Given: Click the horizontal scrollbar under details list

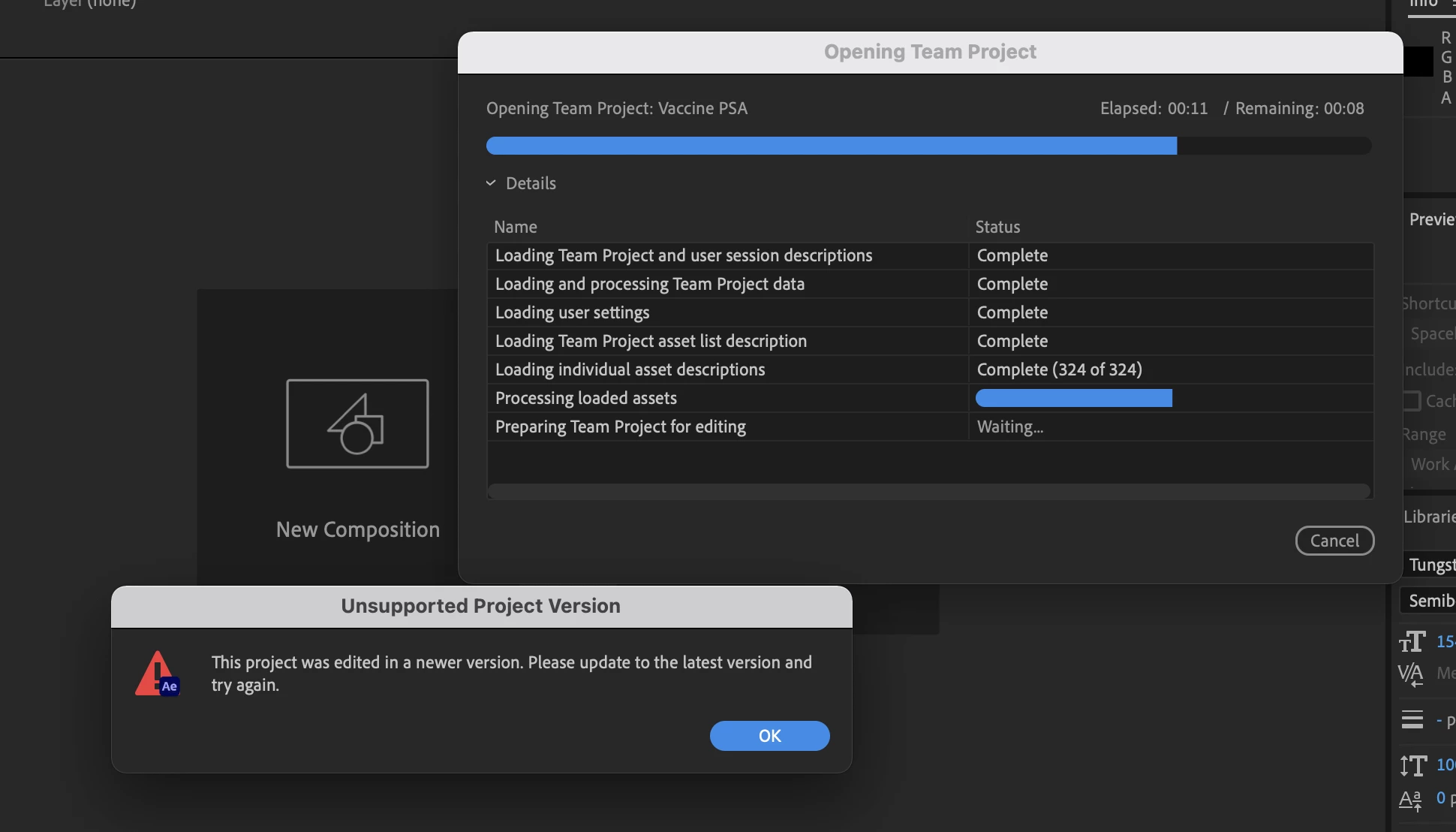Looking at the screenshot, I should click(928, 491).
